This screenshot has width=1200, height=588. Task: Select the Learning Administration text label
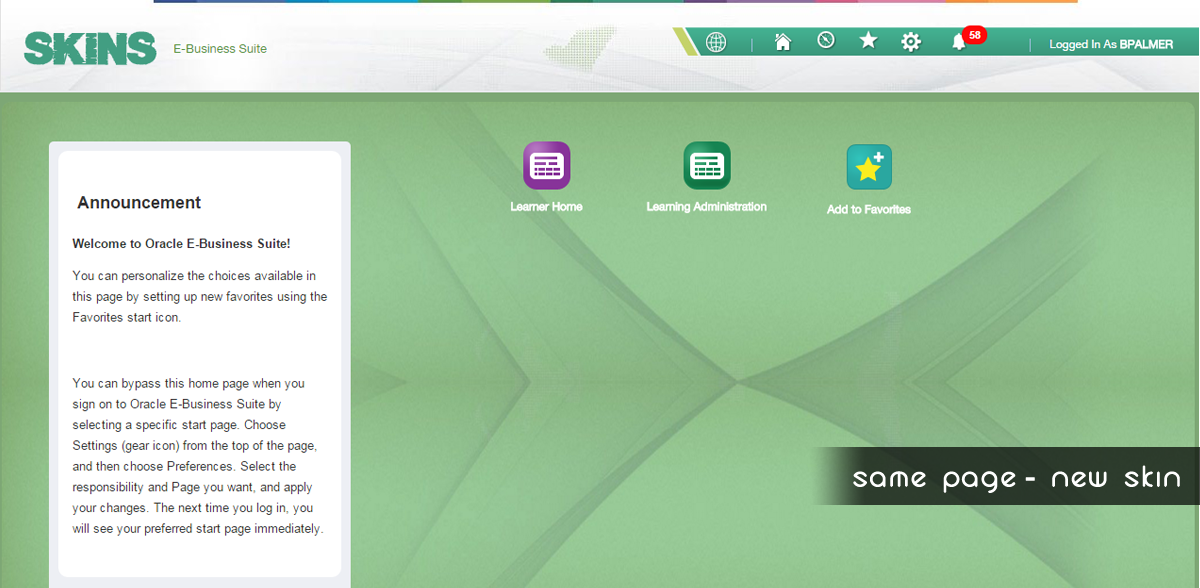[706, 207]
